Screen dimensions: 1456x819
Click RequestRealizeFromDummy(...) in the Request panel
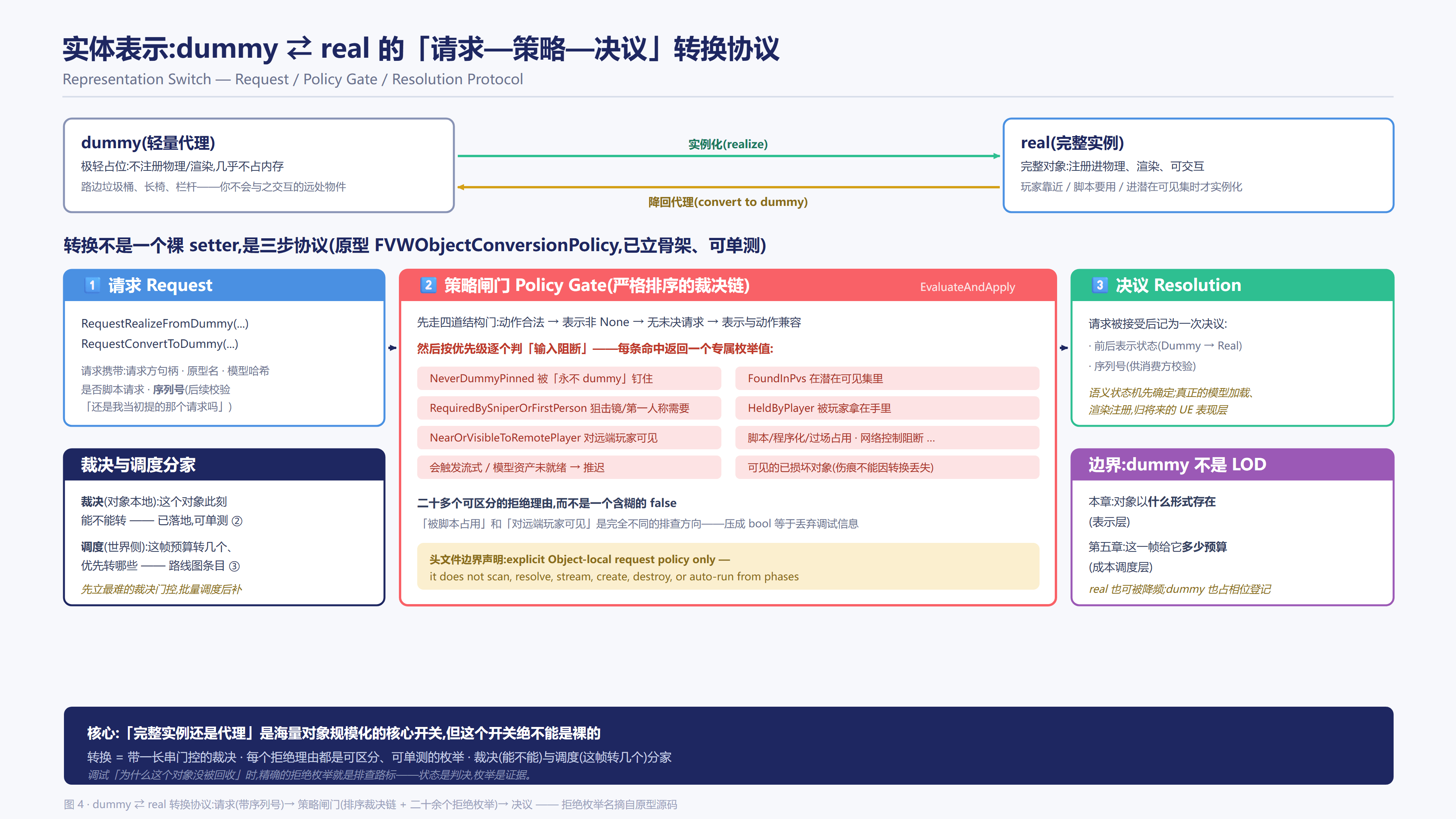pos(165,323)
